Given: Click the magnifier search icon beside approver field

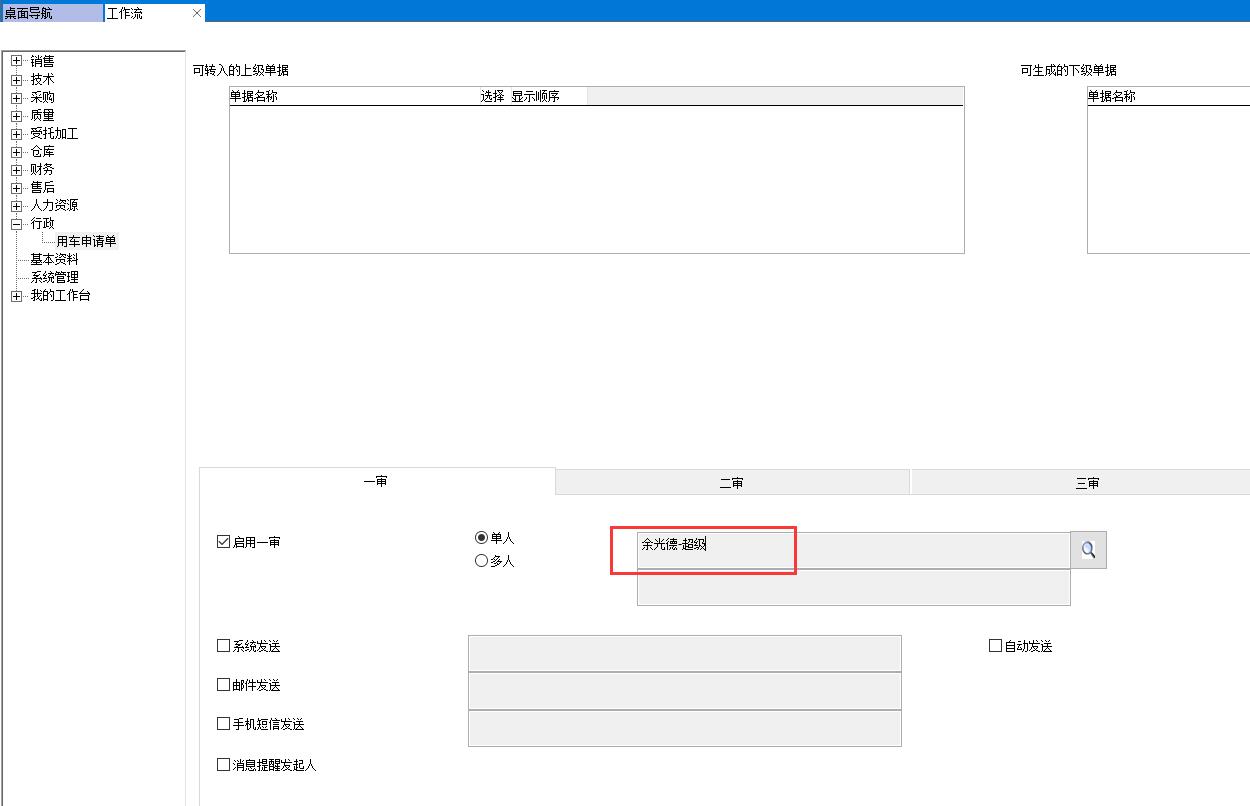Looking at the screenshot, I should tap(1088, 550).
